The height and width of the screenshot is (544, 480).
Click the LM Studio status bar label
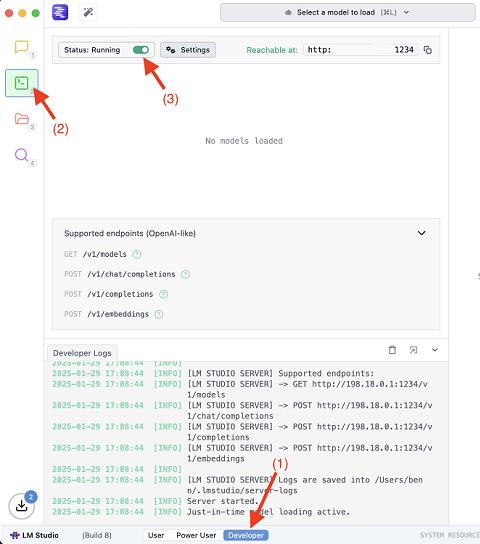[x=34, y=535]
